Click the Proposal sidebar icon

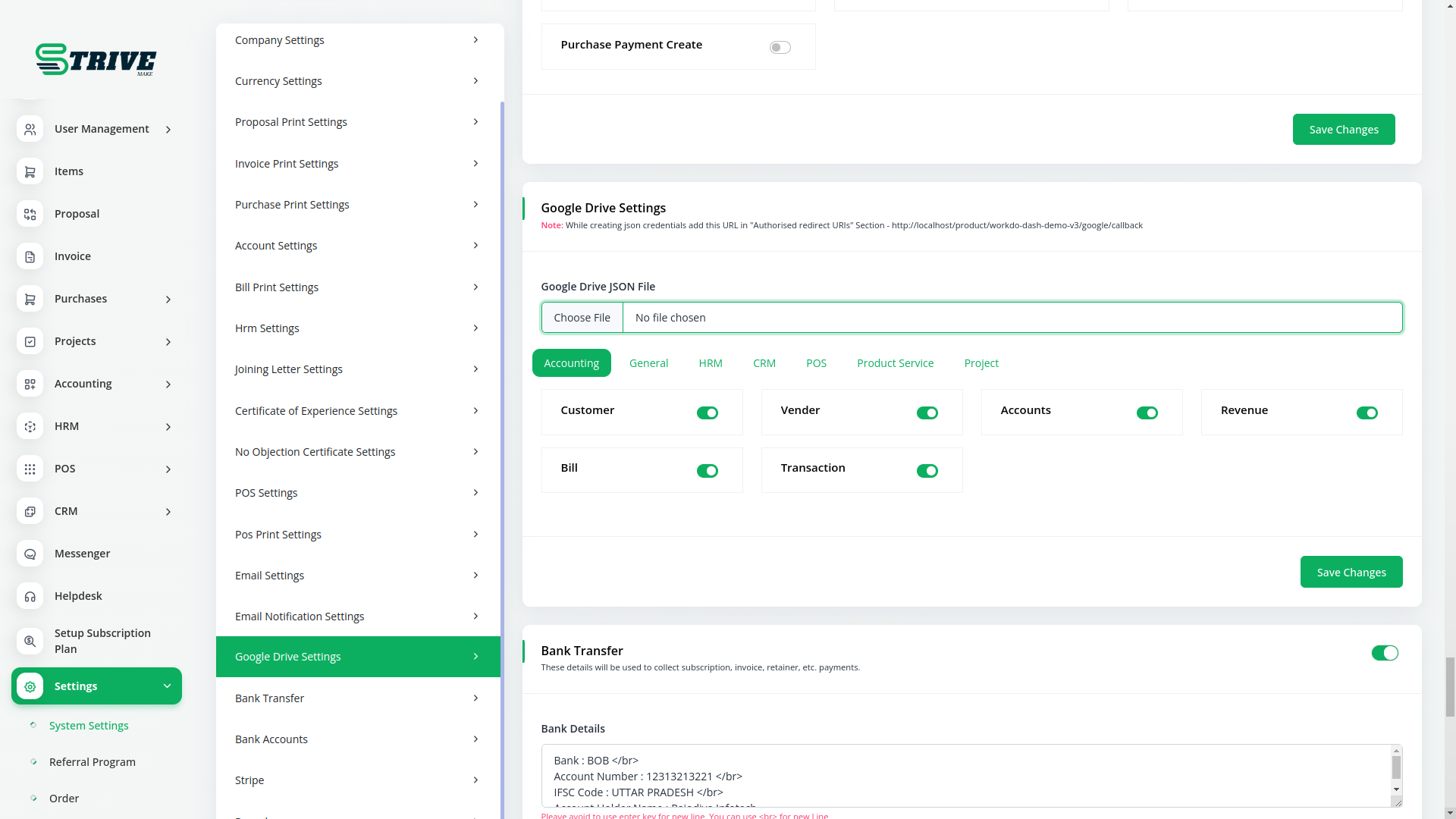30,214
